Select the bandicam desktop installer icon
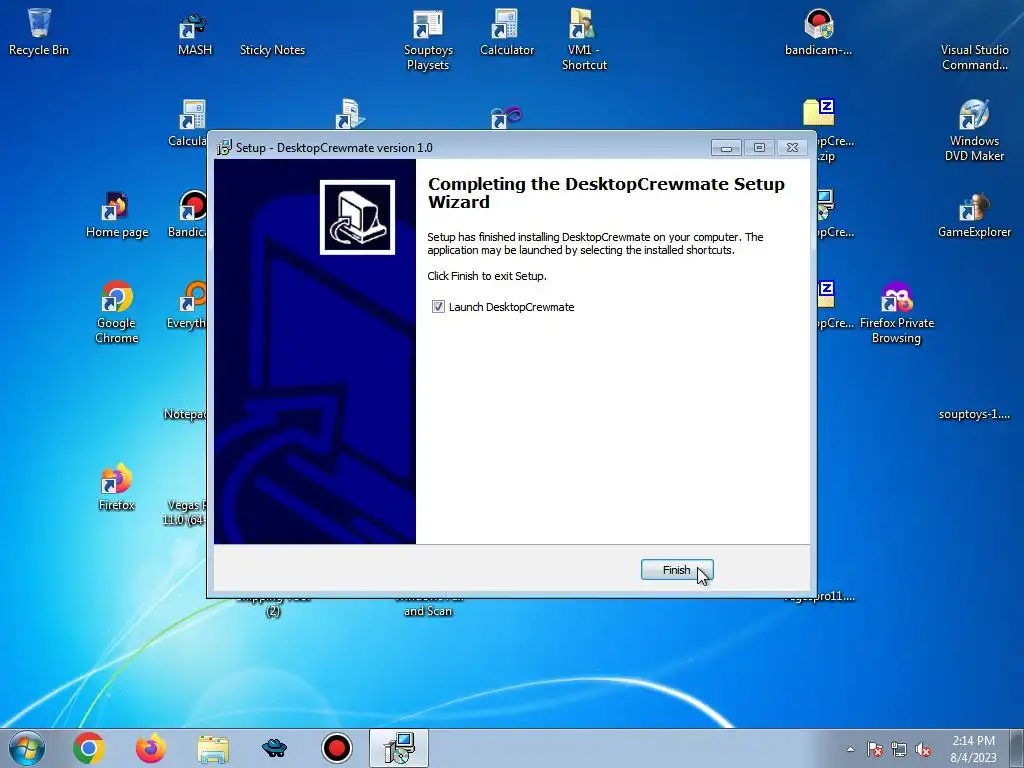1024x768 pixels. (818, 33)
